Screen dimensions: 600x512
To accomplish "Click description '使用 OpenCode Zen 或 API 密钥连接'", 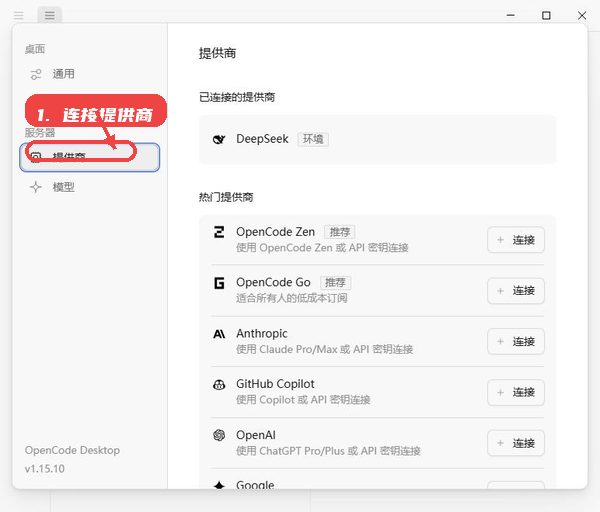I will [x=322, y=248].
